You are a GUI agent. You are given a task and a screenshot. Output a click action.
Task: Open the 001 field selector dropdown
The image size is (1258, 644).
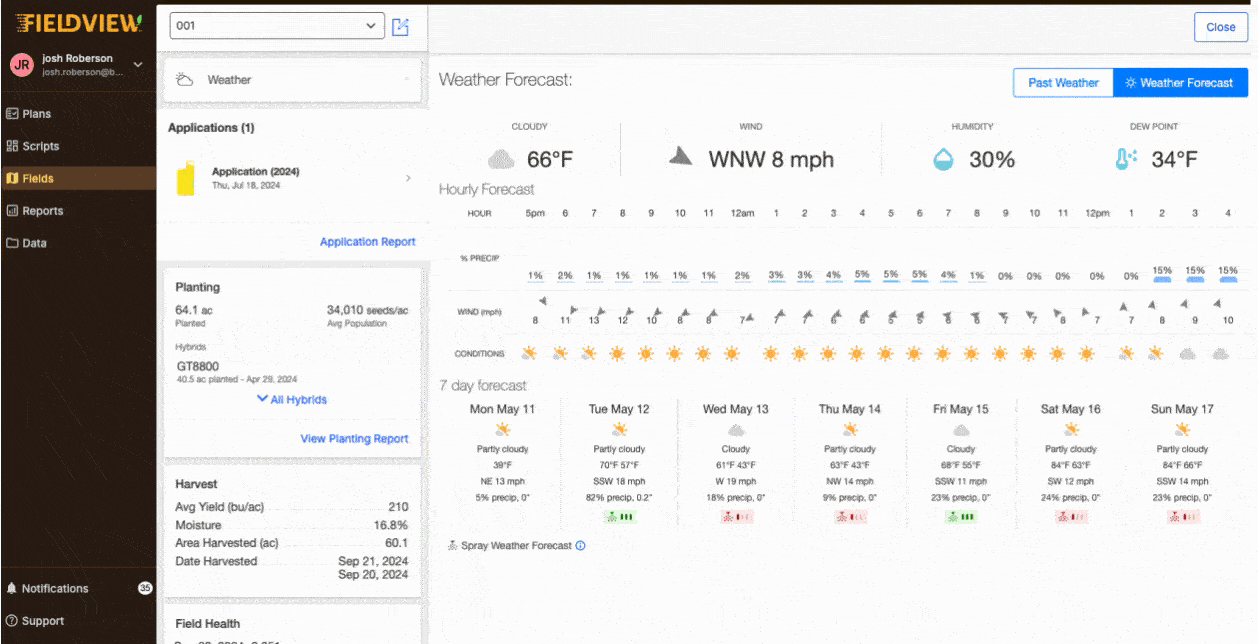pos(277,26)
